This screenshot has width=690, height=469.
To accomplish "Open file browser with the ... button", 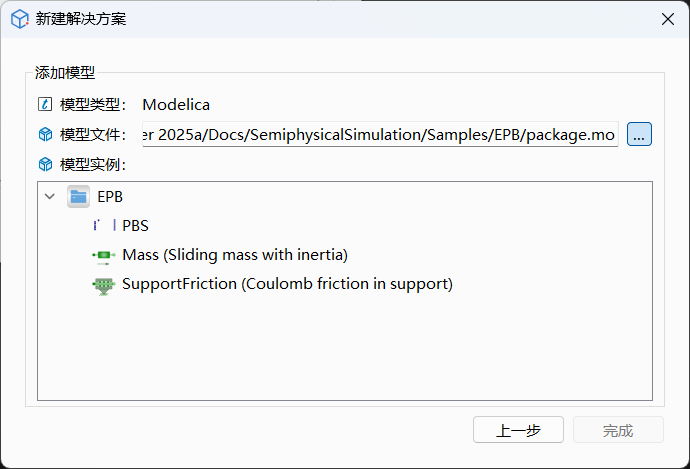I will (640, 134).
